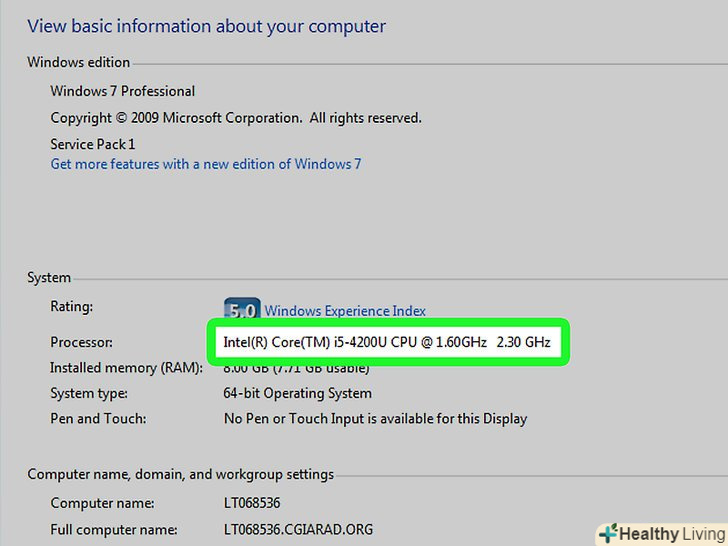Click the 'System type:' label
This screenshot has height=546, width=728.
point(89,393)
